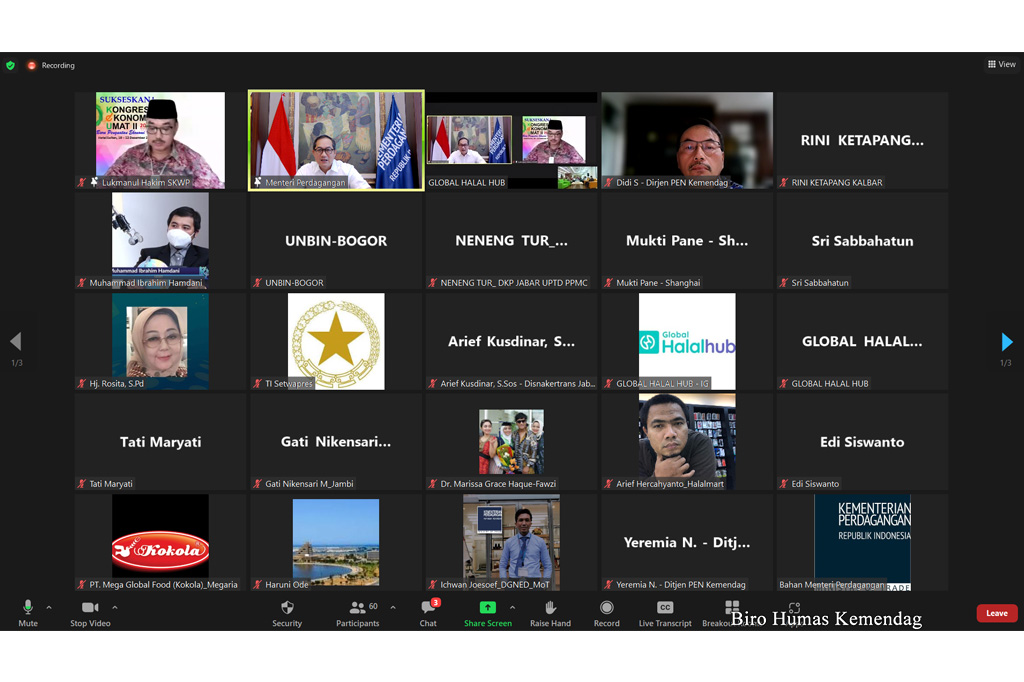Start recording with the Record button
Image resolution: width=1024 pixels, height=682 pixels.
606,611
